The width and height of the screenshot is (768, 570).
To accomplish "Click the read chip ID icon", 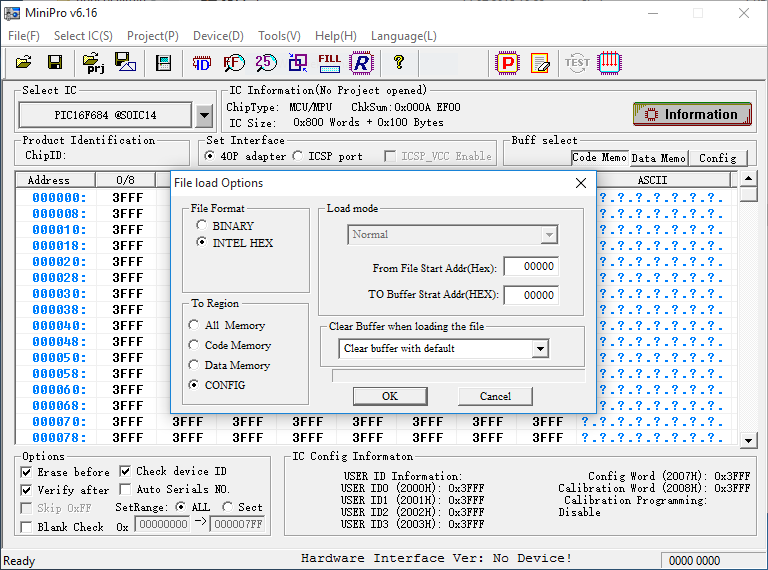I will click(x=202, y=63).
